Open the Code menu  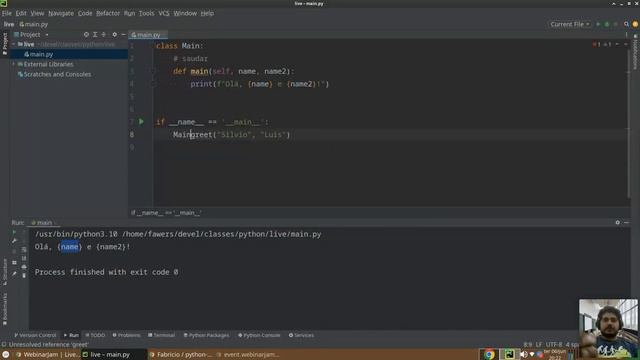tap(85, 13)
